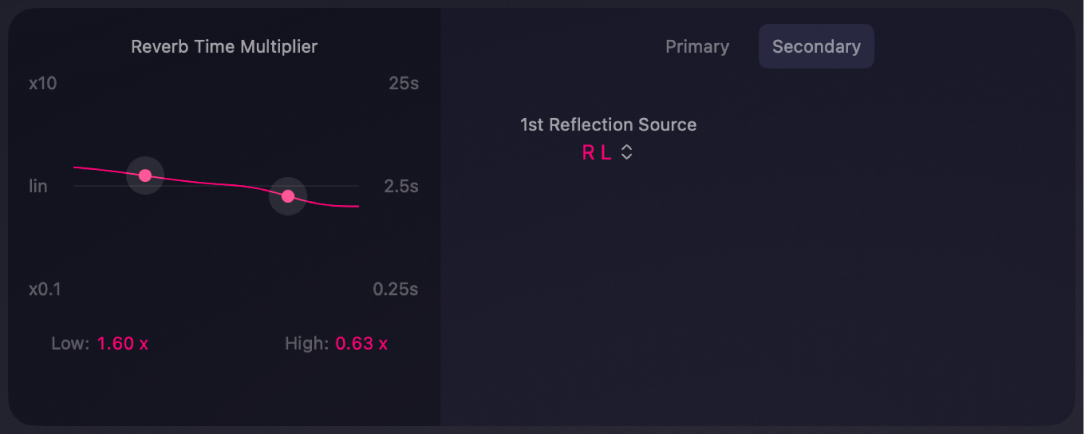Click the High 0.63 x value field
The image size is (1086, 436).
click(361, 344)
